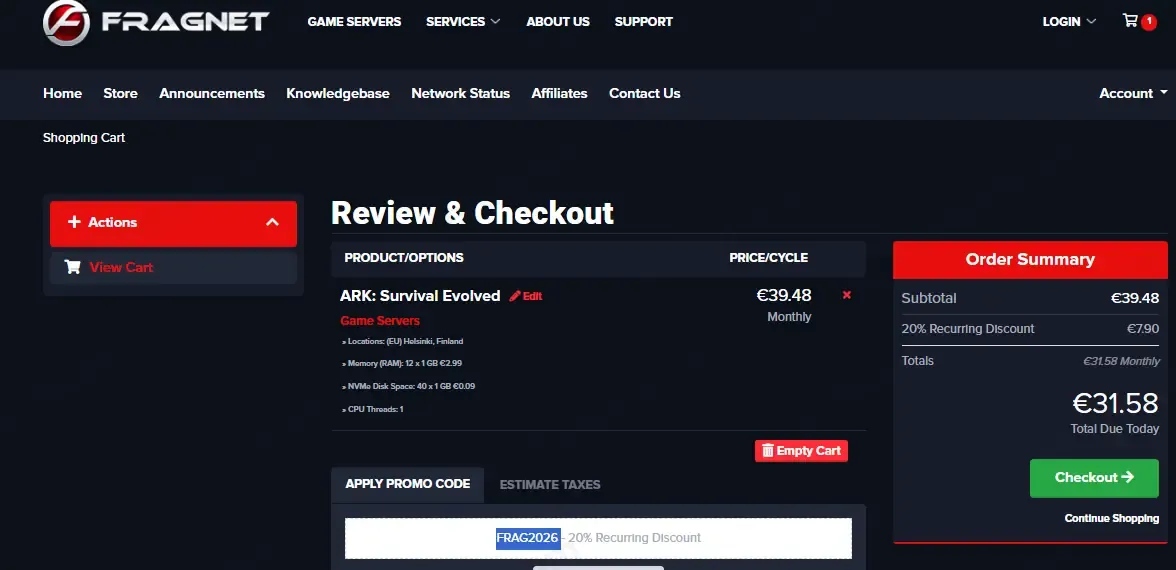Click the Monthly billing cycle text
The height and width of the screenshot is (570, 1176).
pyautogui.click(x=789, y=316)
